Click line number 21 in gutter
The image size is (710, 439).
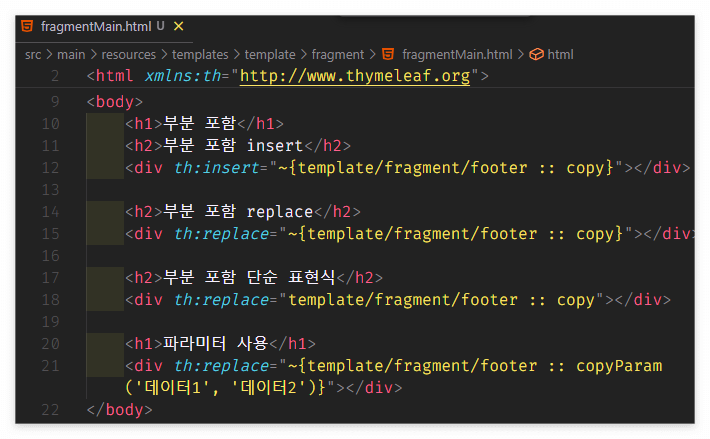click(50, 366)
